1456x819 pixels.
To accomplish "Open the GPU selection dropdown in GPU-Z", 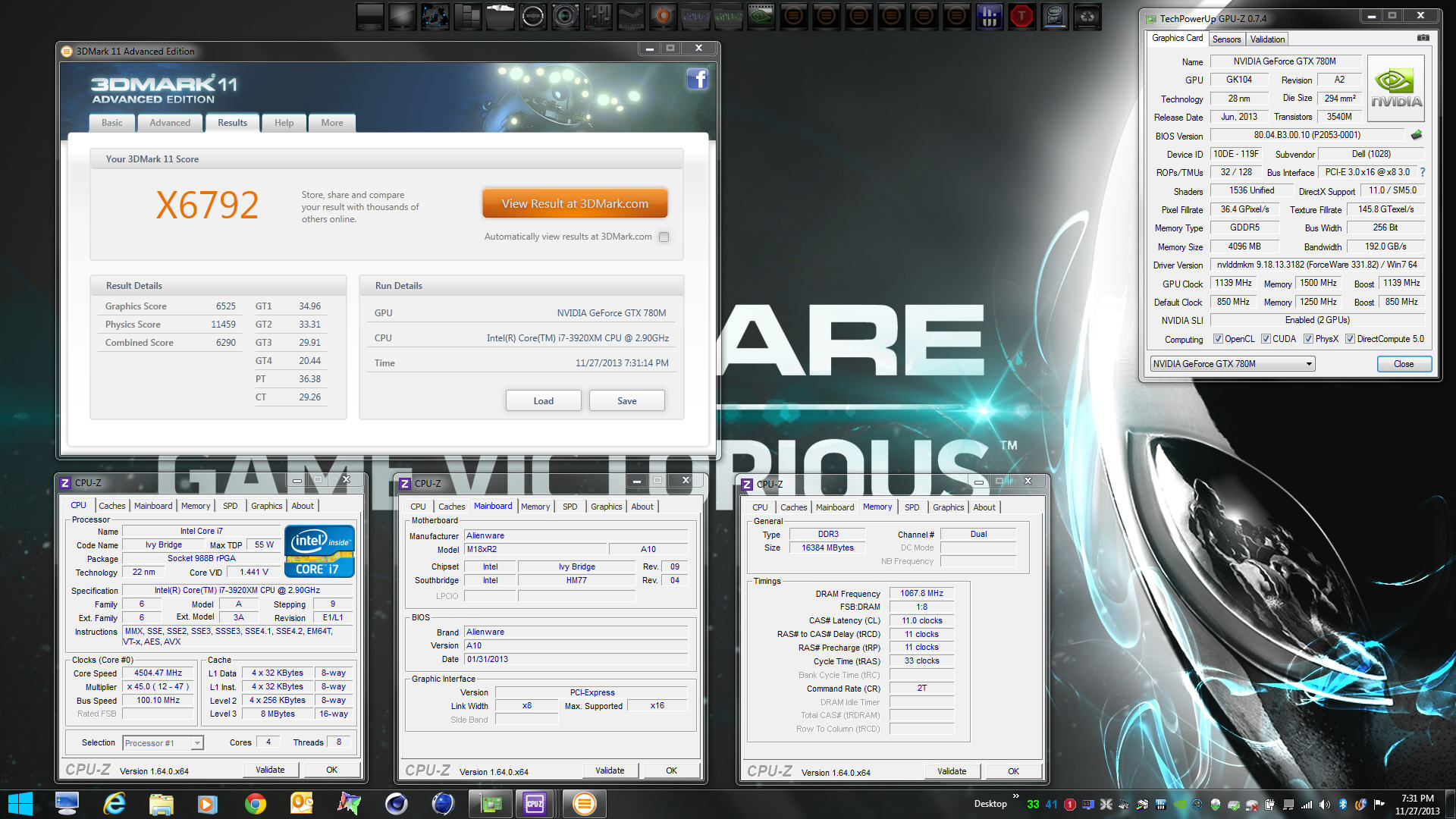I will (1308, 364).
